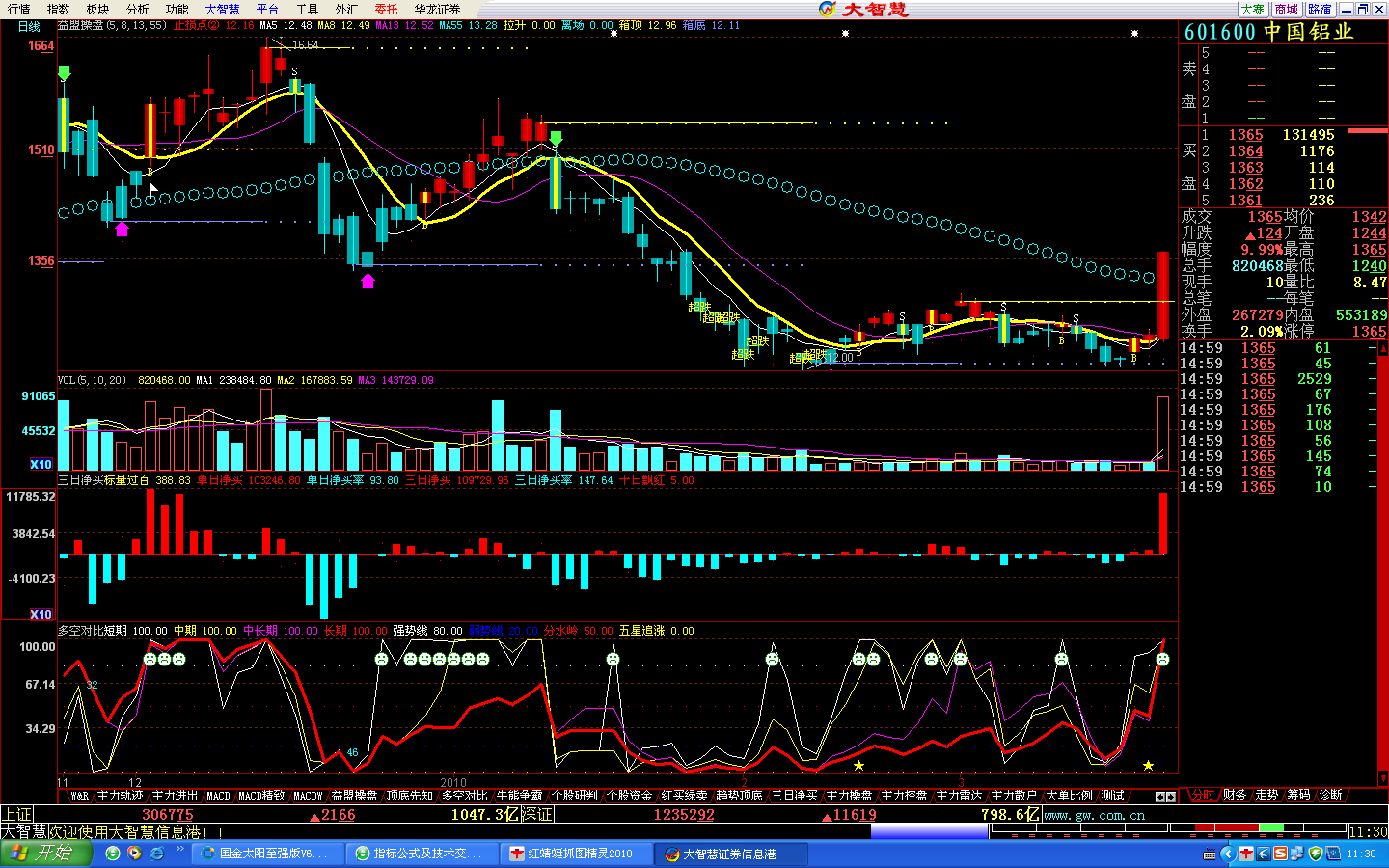Select the 主力进出 indicator tab

tap(175, 796)
